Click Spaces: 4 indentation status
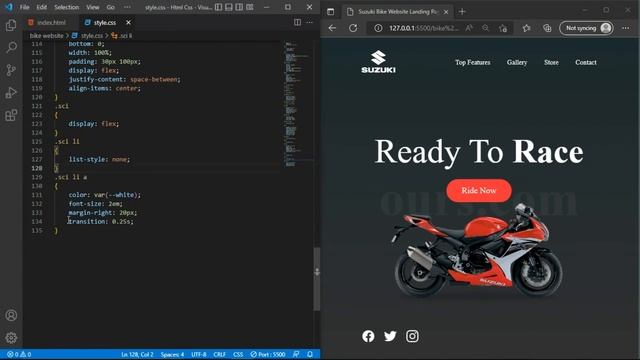 [x=172, y=354]
